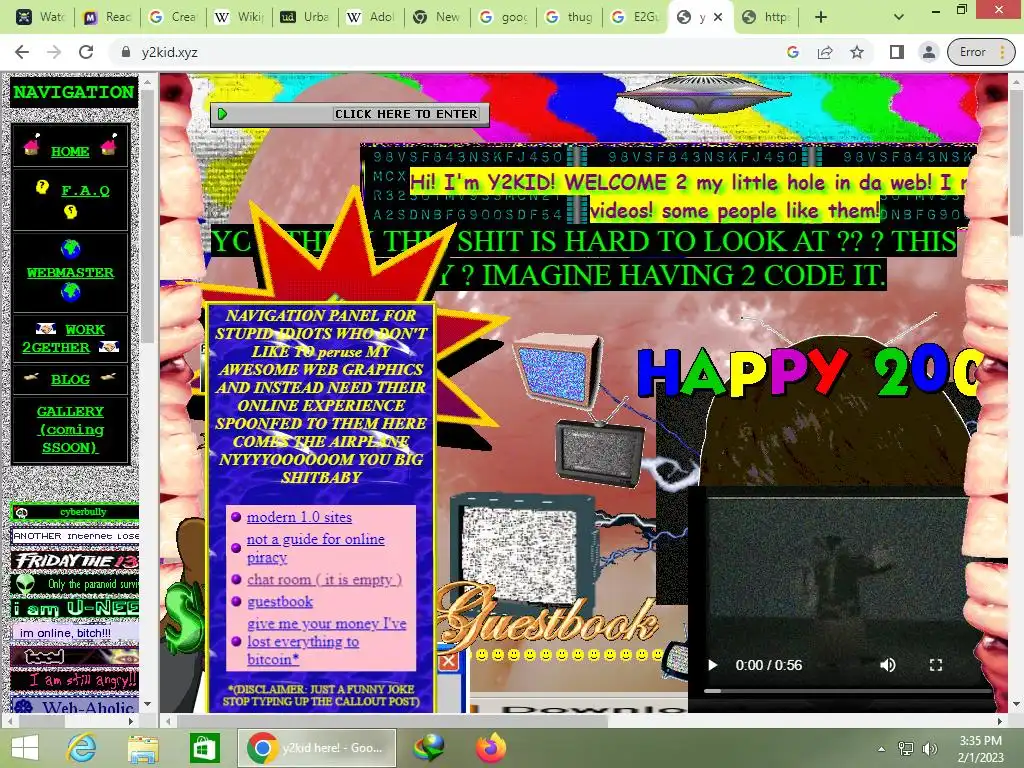
Task: Select the Chrome y2kid here! taskbar button
Action: (x=317, y=748)
